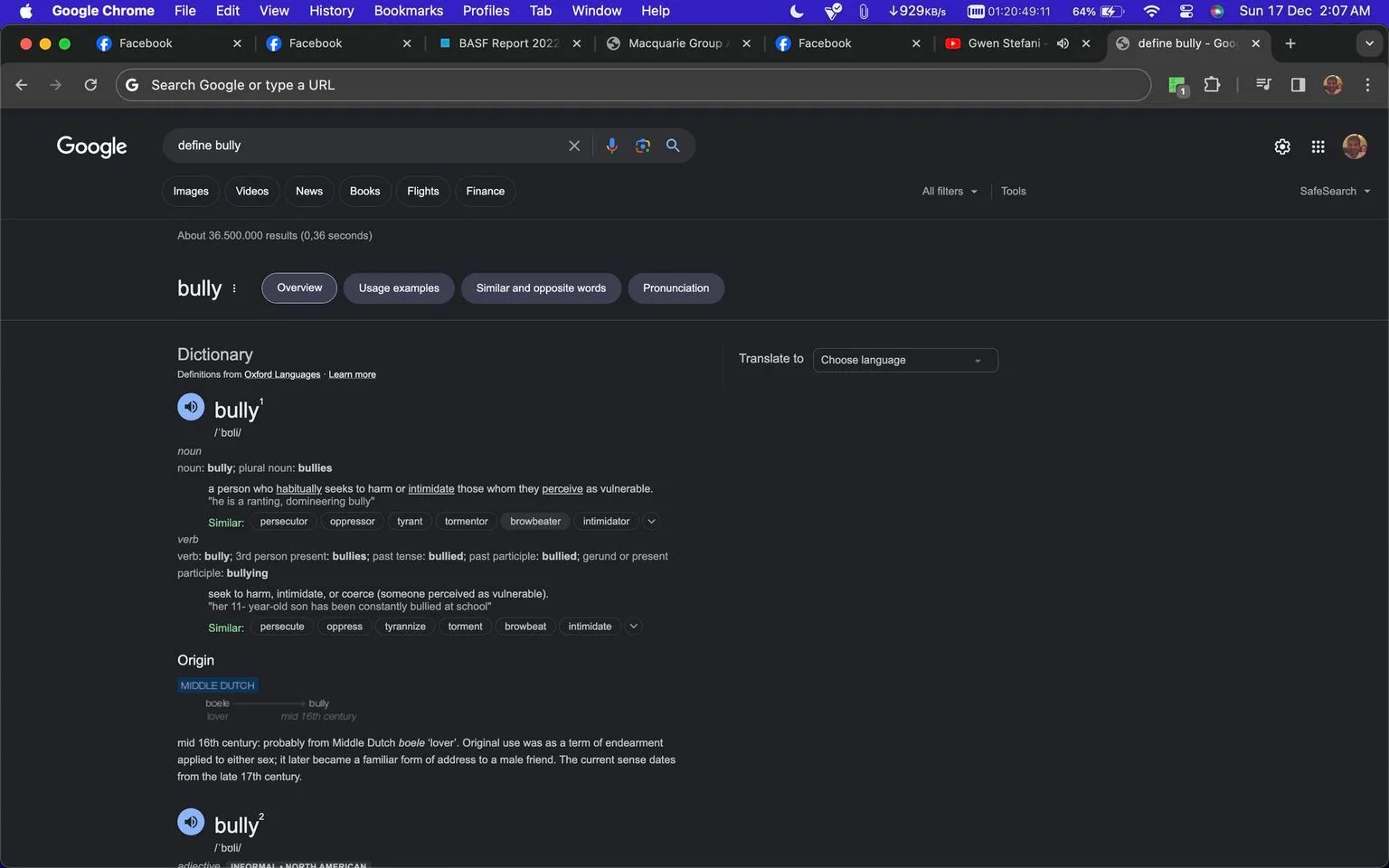The height and width of the screenshot is (868, 1389).
Task: Select the Usage examples chip
Action: pyautogui.click(x=399, y=288)
